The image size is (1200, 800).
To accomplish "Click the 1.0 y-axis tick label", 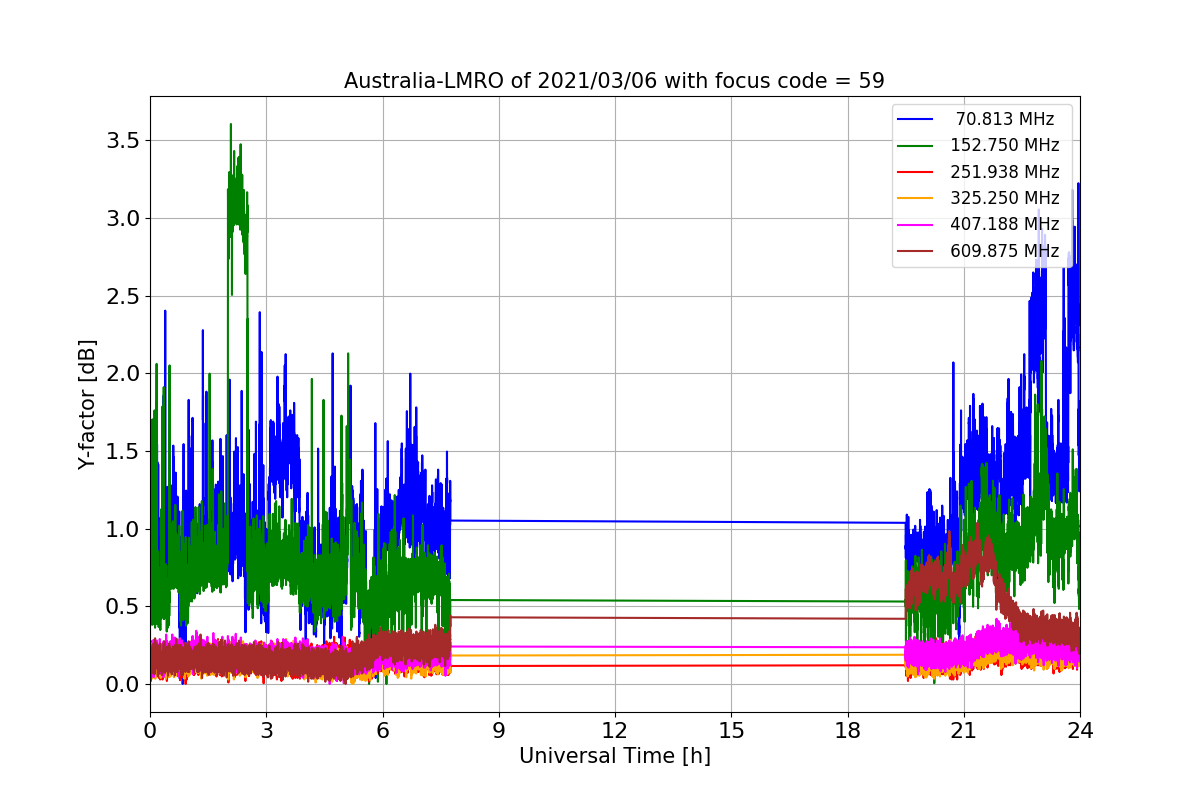I will [x=123, y=529].
